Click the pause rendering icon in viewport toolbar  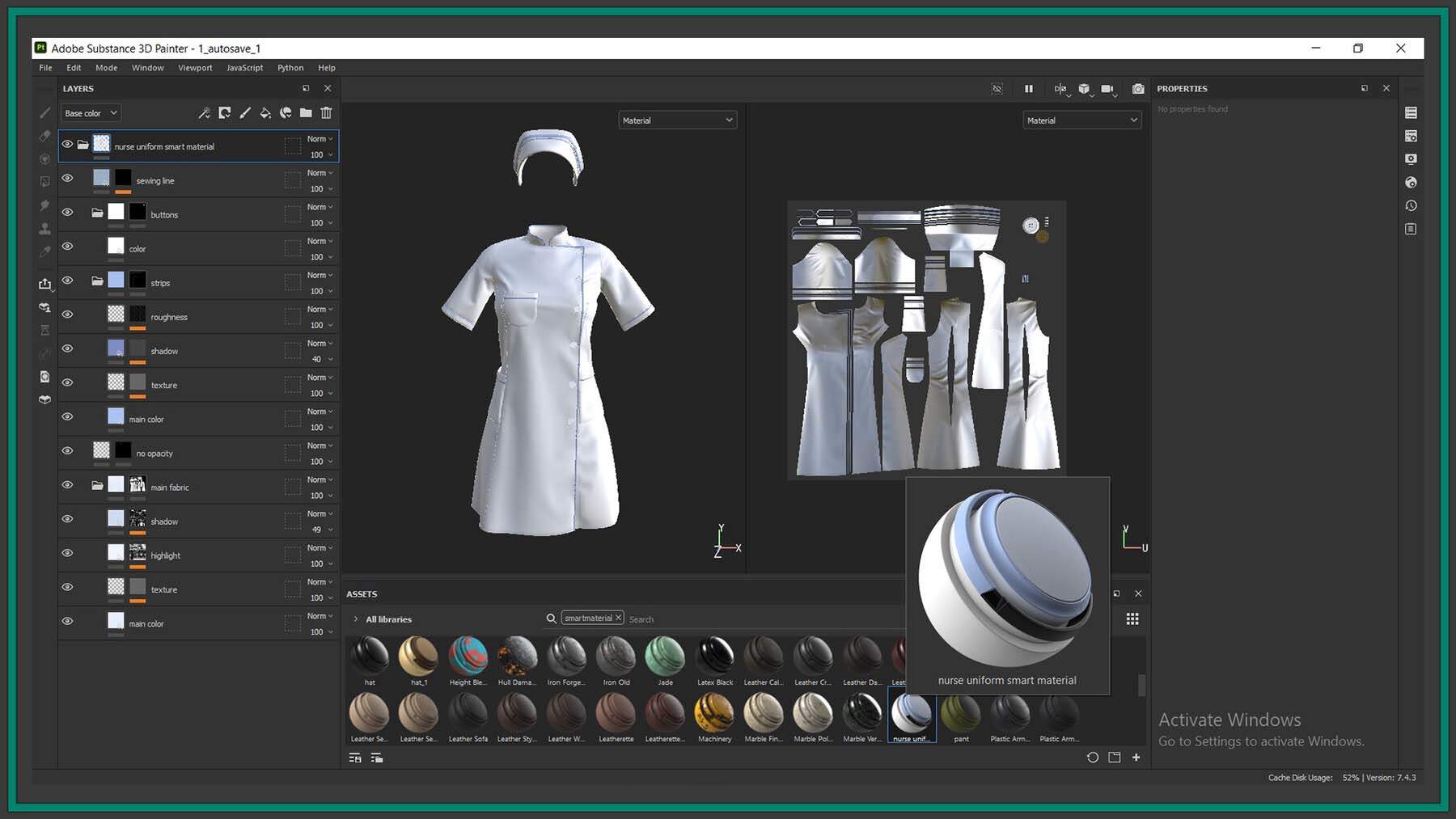[x=1029, y=89]
